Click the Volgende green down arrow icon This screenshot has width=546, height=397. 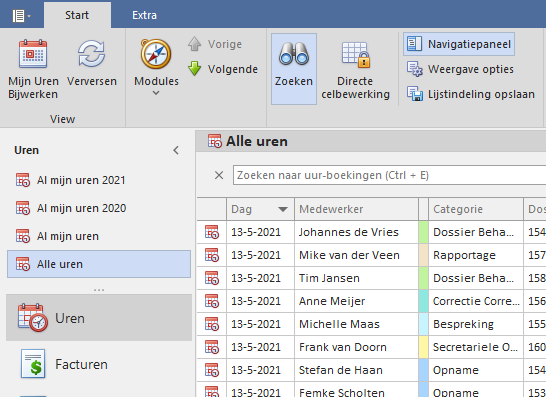[x=195, y=69]
